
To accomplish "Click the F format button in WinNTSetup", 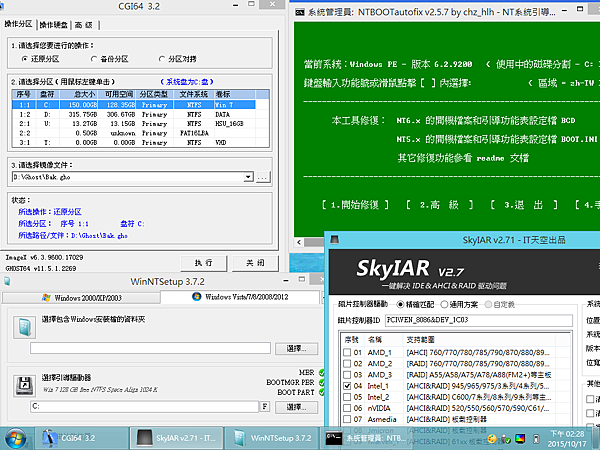I will (264, 406).
